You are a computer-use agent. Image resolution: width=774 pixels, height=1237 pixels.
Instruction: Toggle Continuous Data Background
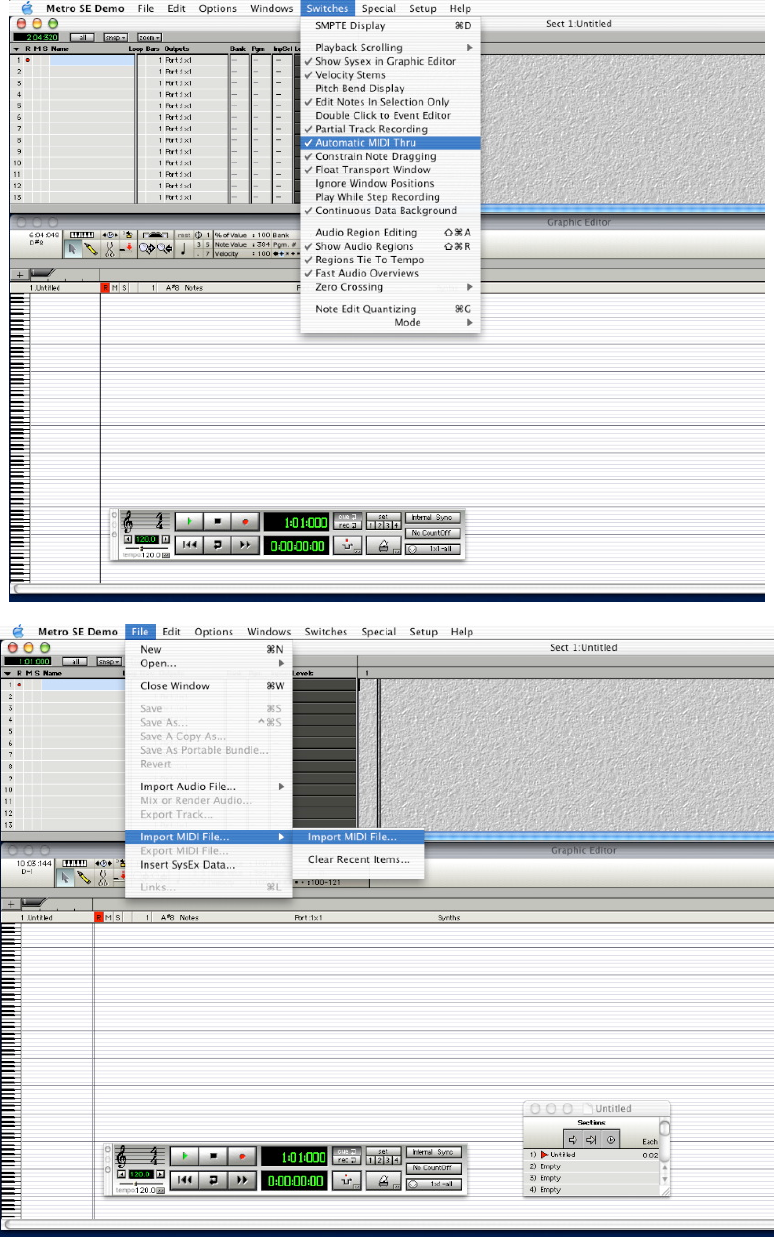(x=390, y=211)
